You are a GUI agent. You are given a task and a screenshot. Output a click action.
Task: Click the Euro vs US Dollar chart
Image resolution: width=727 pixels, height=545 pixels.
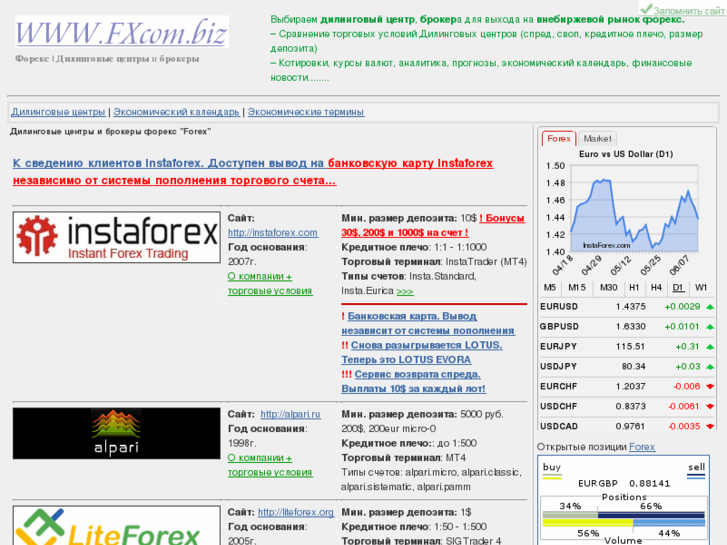(625, 213)
